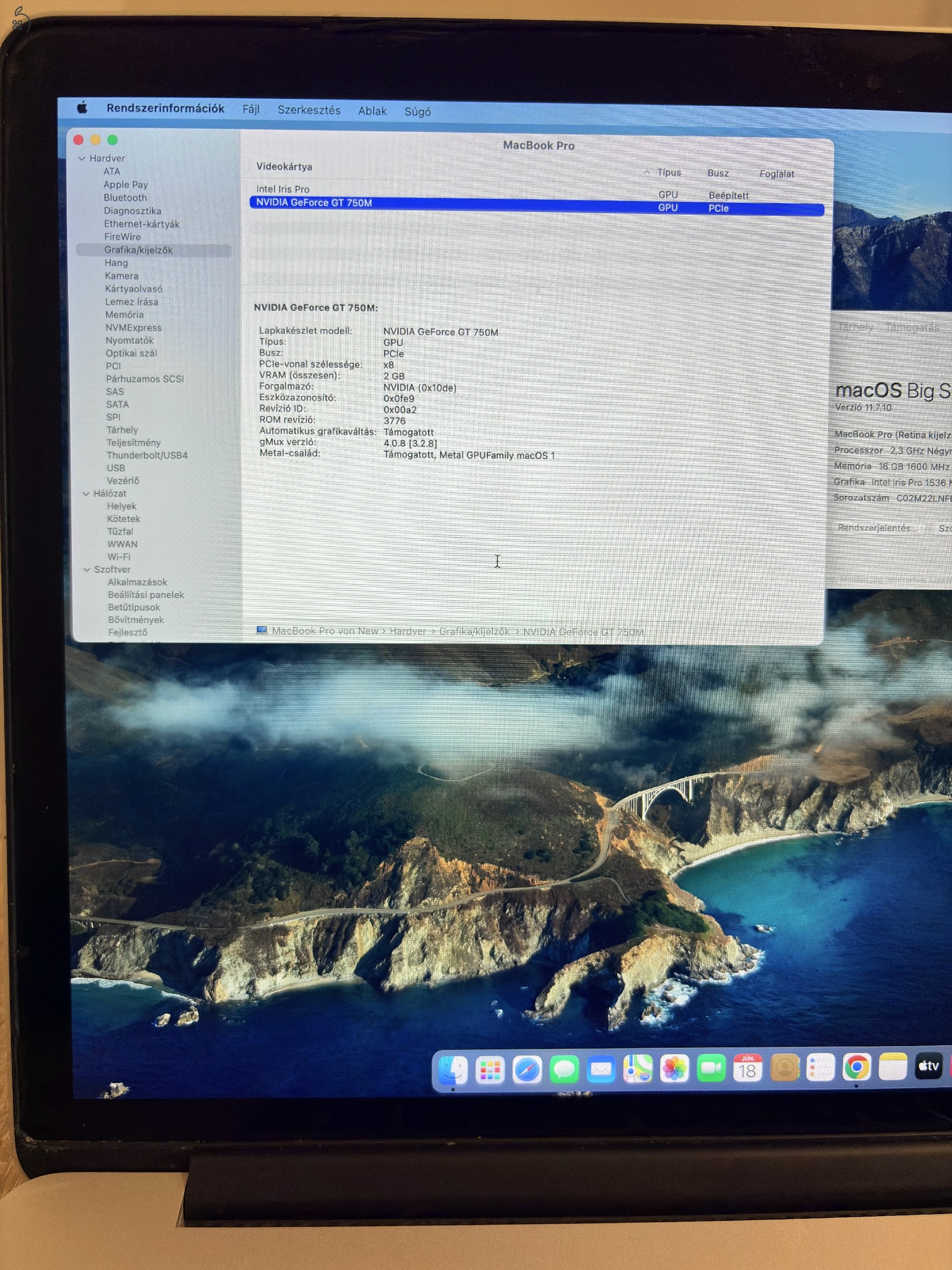The image size is (952, 1270).
Task: Select USB in the sidebar
Action: click(x=116, y=468)
